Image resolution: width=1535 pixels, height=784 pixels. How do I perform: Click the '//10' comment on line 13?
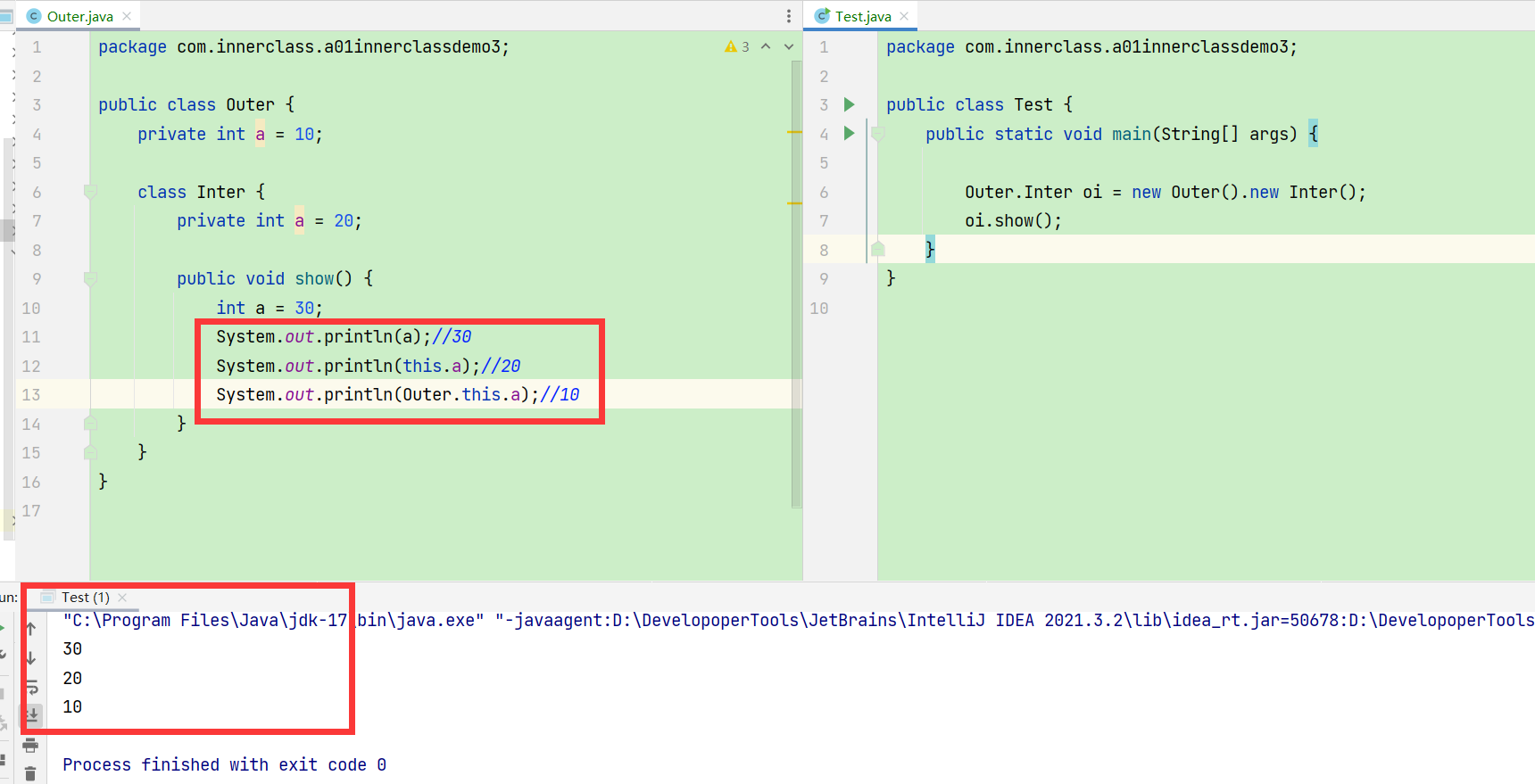tap(560, 394)
